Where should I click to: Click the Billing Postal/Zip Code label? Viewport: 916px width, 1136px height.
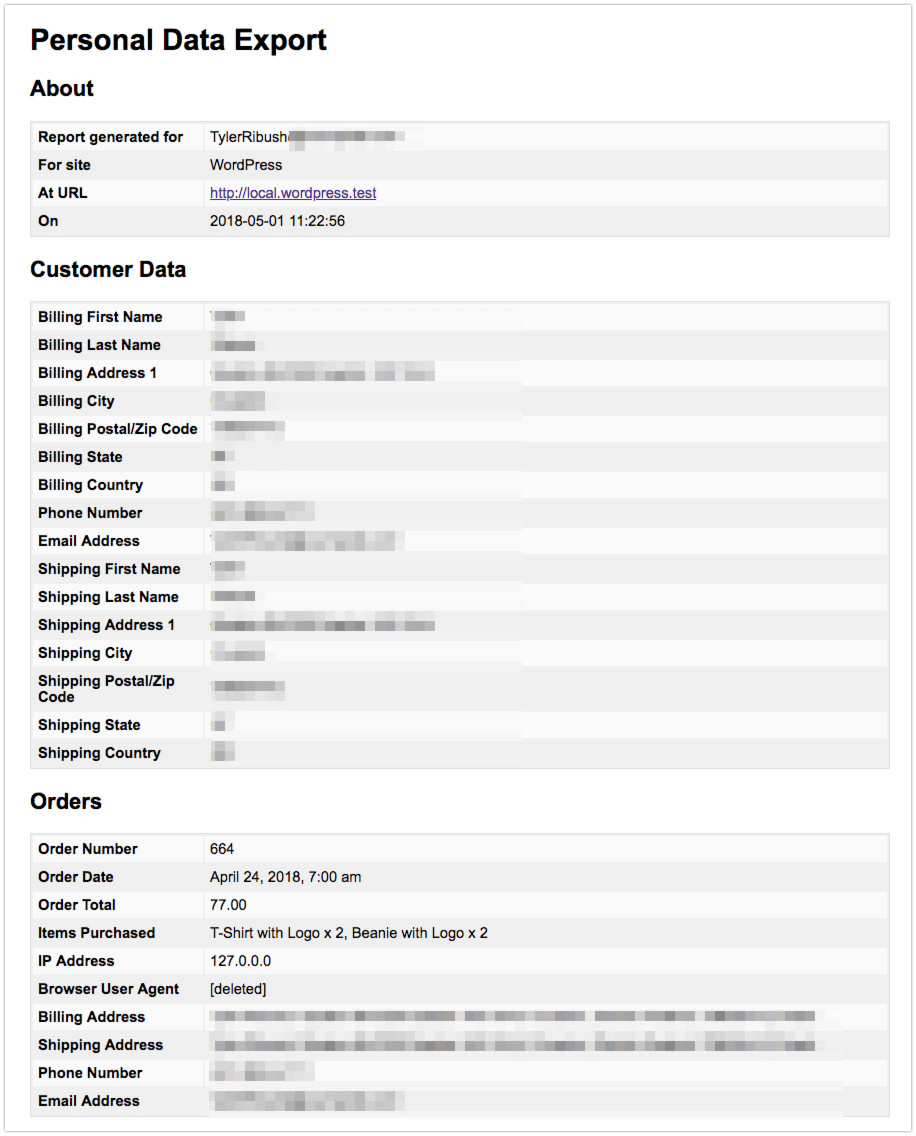(x=117, y=429)
